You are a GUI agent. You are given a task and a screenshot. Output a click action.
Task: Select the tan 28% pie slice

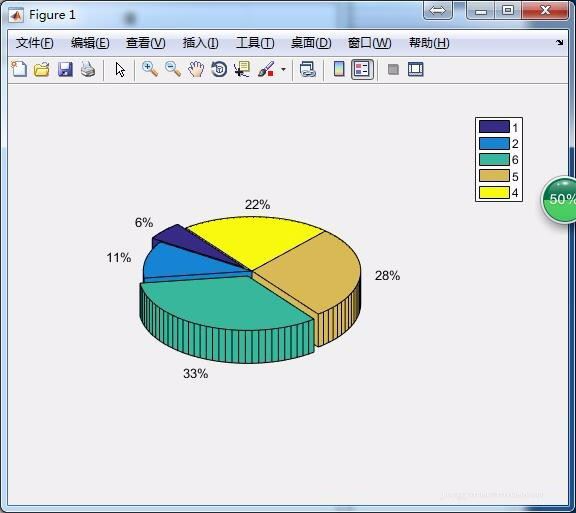tap(312, 272)
